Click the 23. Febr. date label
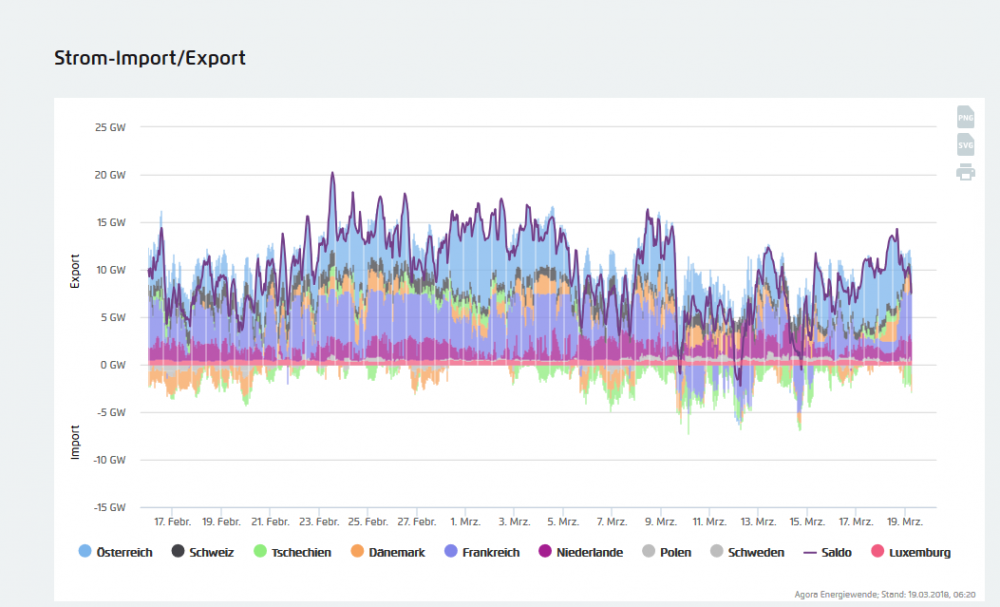 [x=320, y=522]
